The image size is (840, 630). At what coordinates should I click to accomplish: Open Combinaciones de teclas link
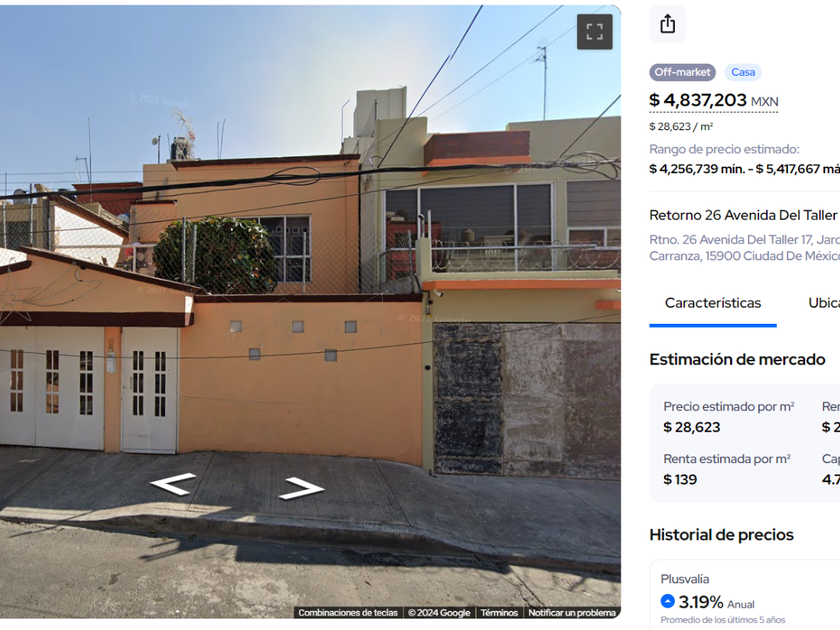pos(348,612)
